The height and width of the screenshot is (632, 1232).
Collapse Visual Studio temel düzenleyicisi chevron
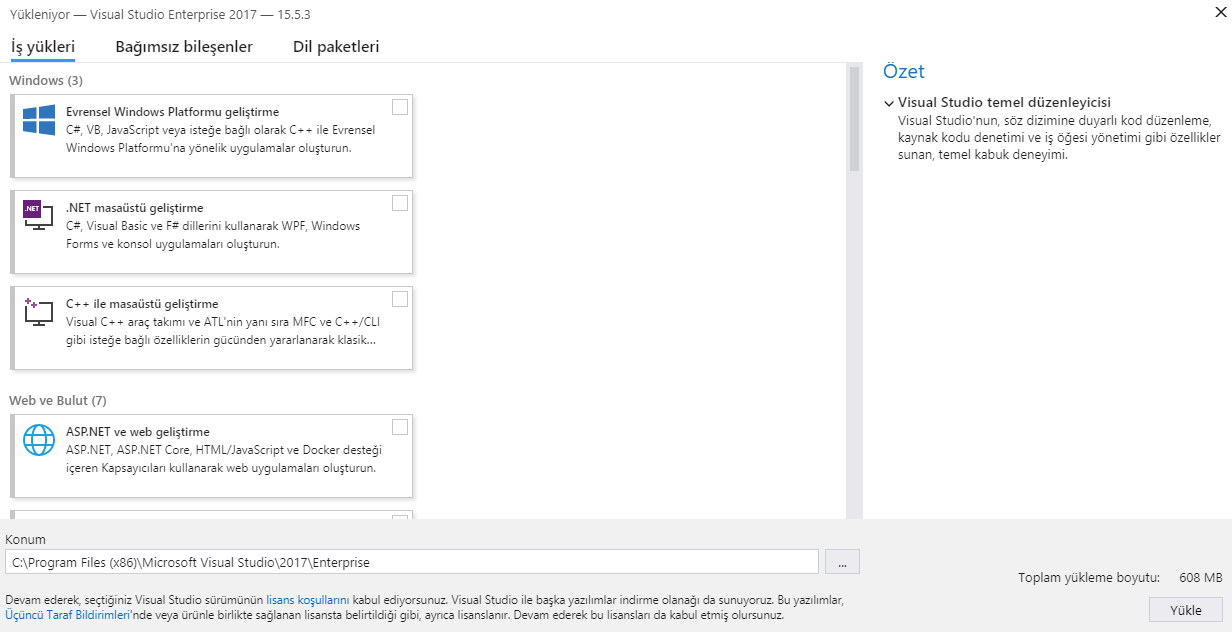pyautogui.click(x=888, y=103)
